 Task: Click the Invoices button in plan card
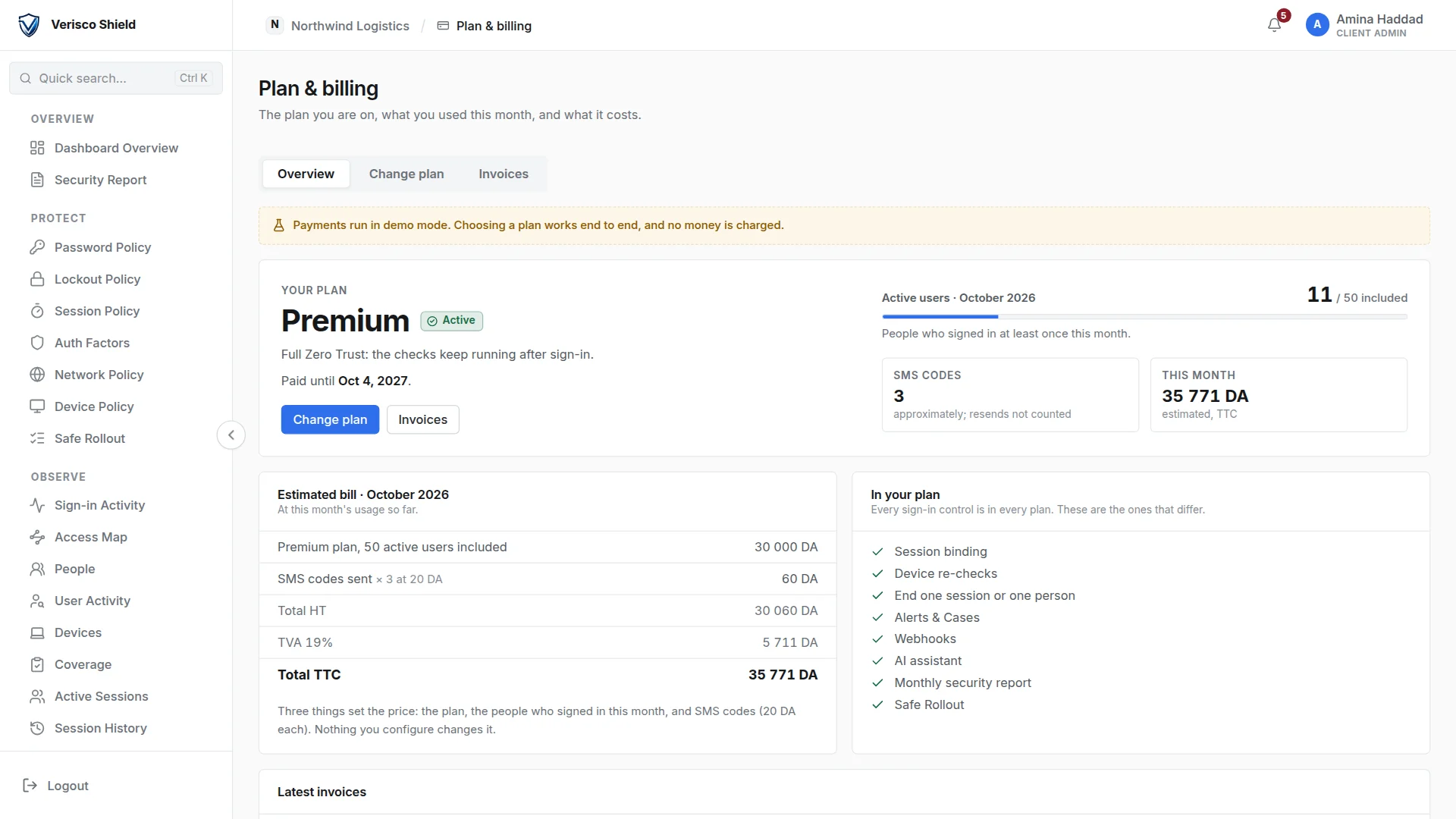point(422,419)
